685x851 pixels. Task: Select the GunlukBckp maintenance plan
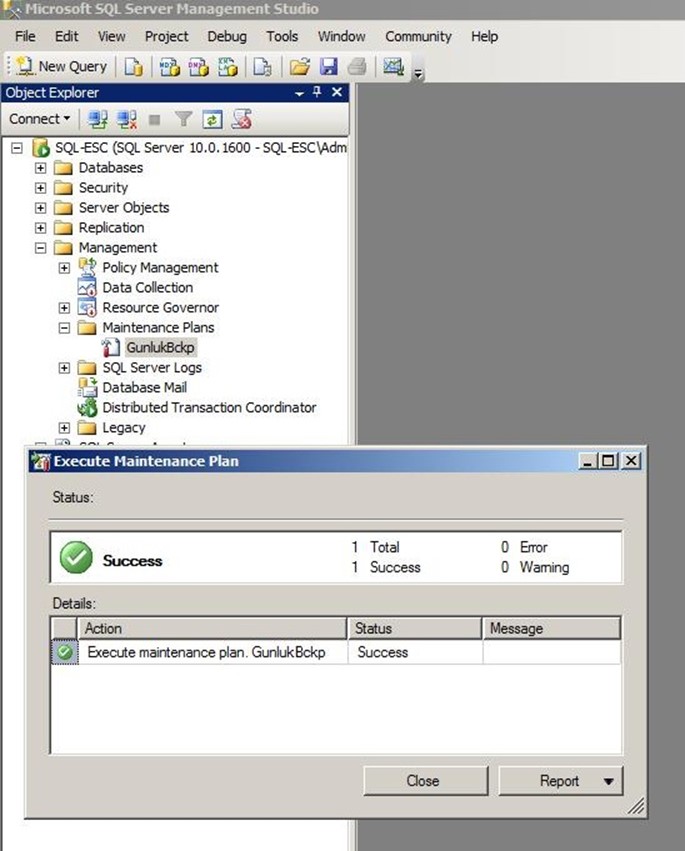pyautogui.click(x=160, y=347)
